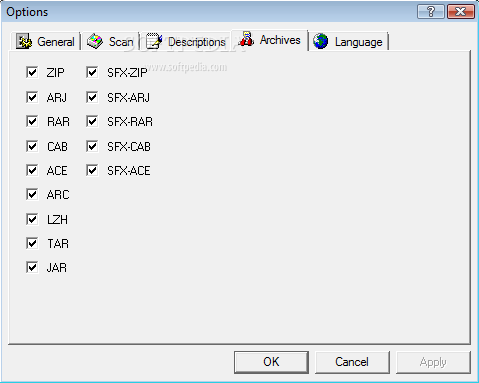The height and width of the screenshot is (383, 479).
Task: Toggle the ARC checkbox
Action: 32,194
